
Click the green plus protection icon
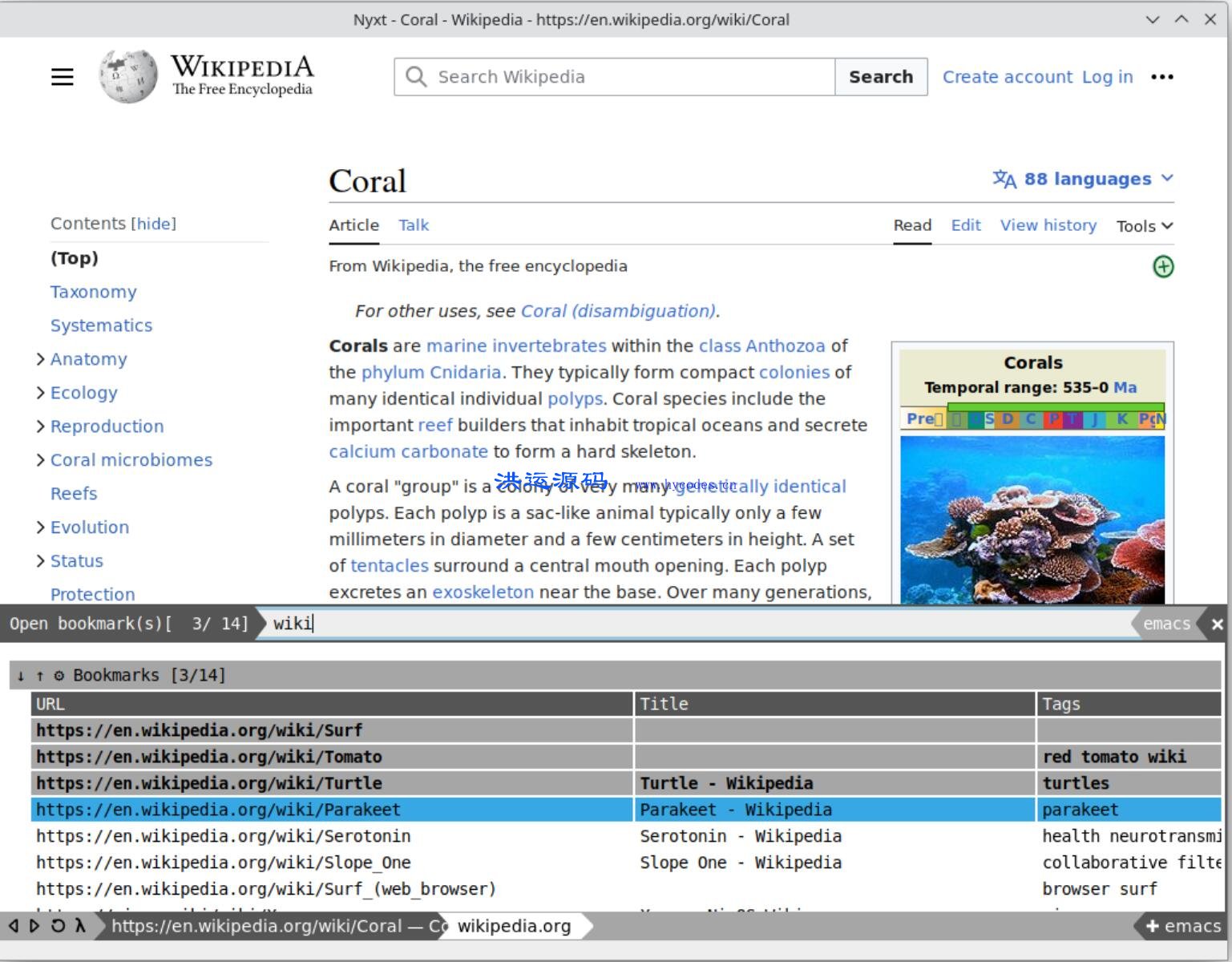(x=1162, y=267)
